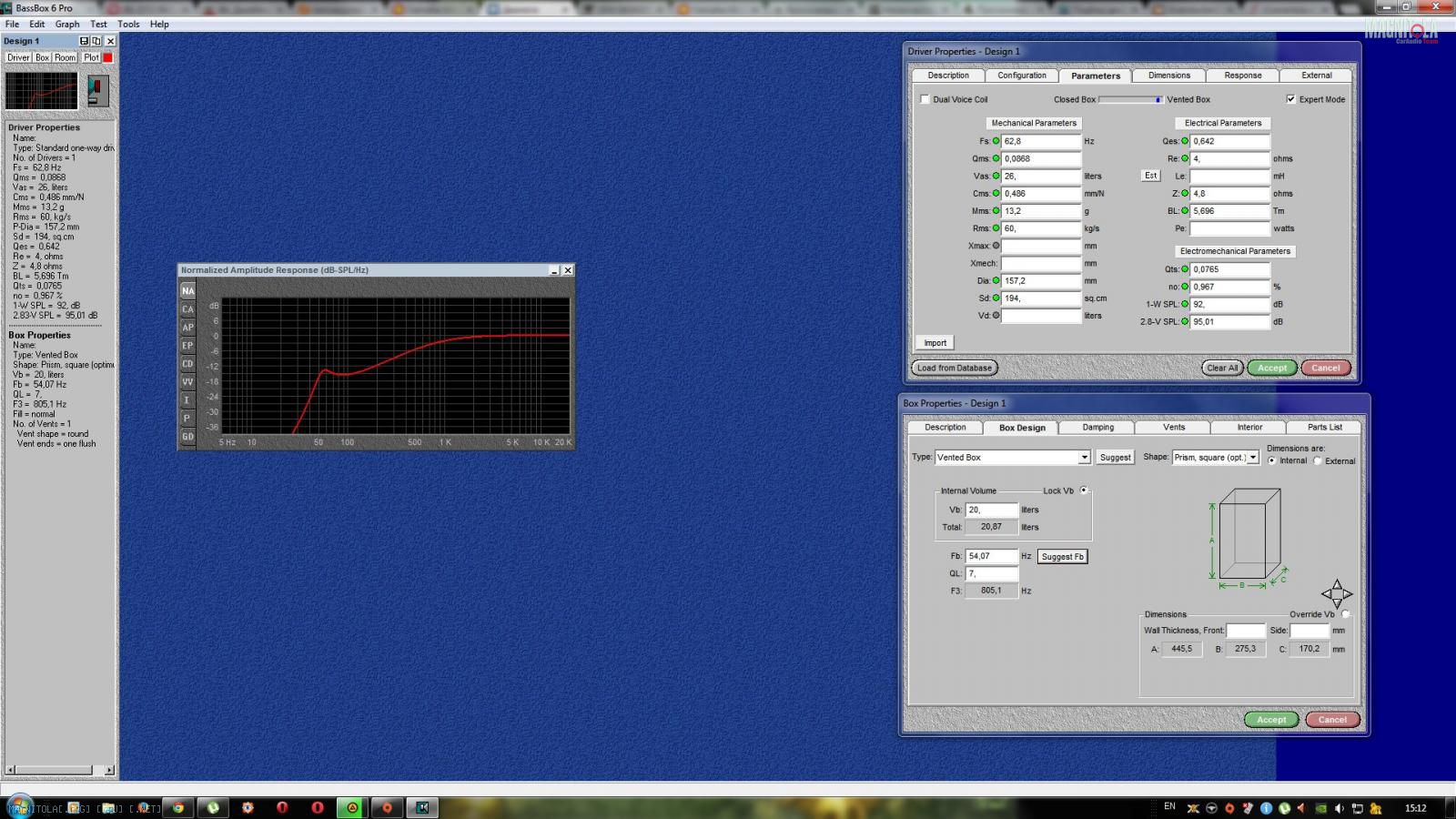The width and height of the screenshot is (1456, 819).
Task: Select the VV vent velocity graph button
Action: click(x=187, y=382)
